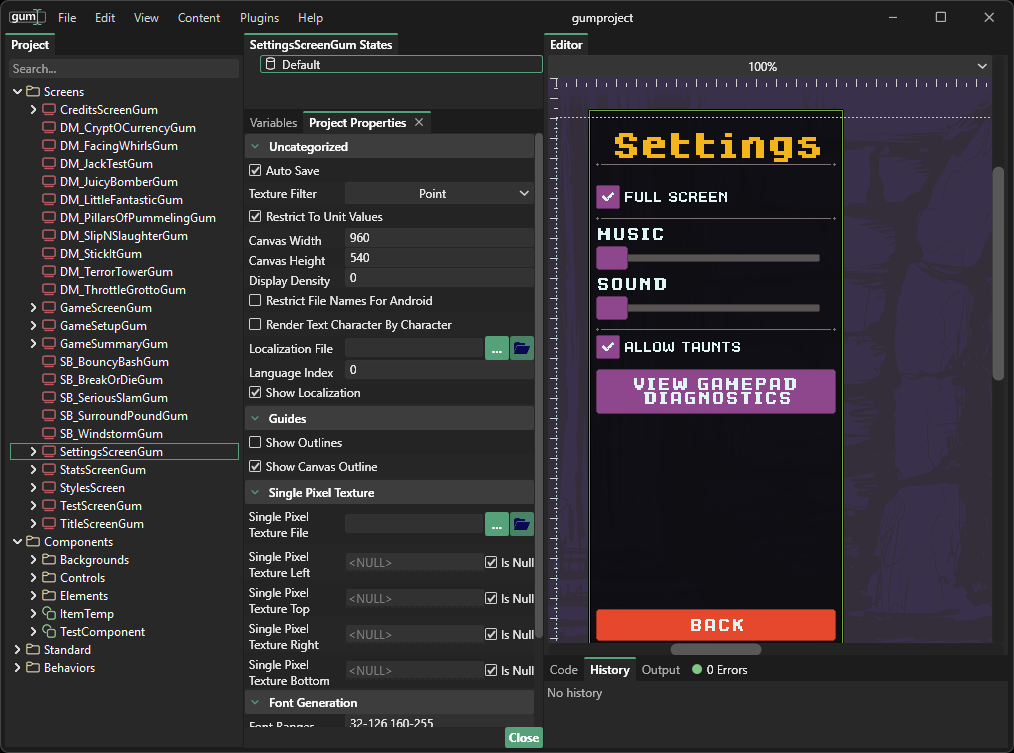
Task: Collapse the Guides section
Action: [x=255, y=419]
